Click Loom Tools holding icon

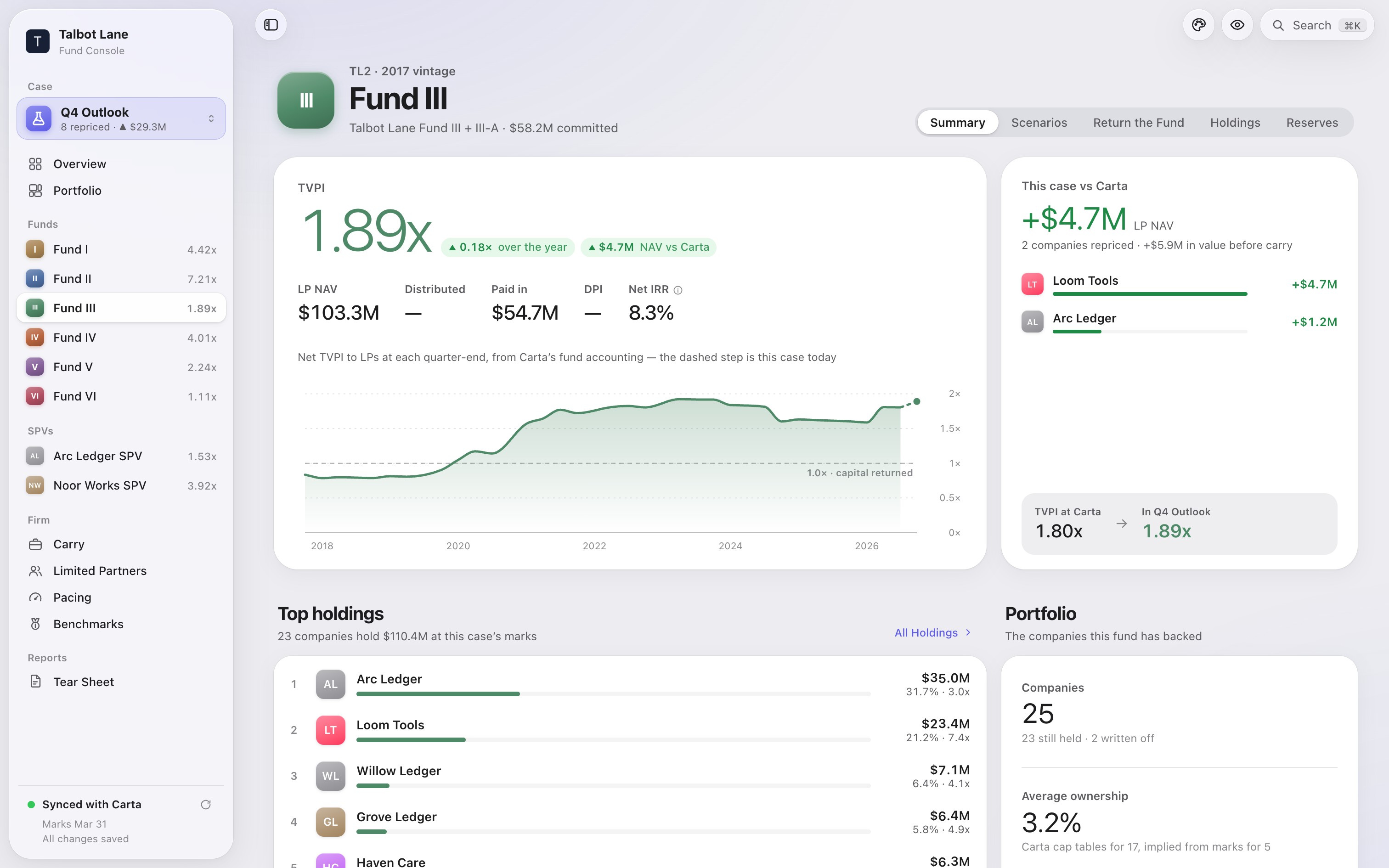point(331,730)
